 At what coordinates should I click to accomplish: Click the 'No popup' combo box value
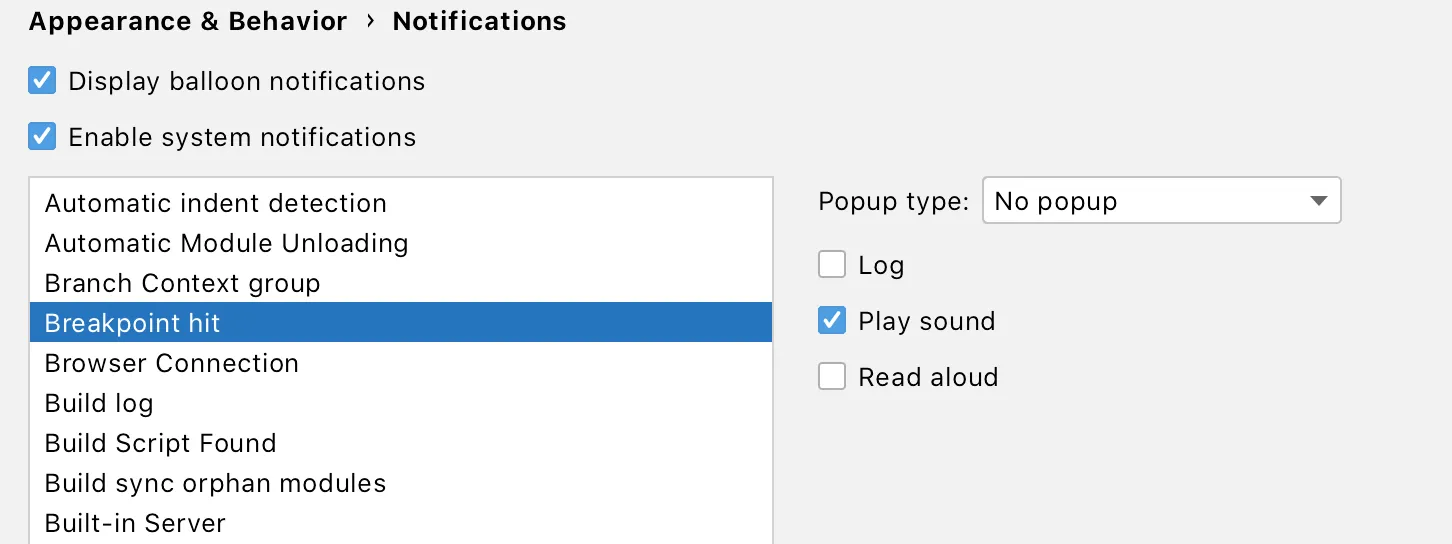point(1140,201)
